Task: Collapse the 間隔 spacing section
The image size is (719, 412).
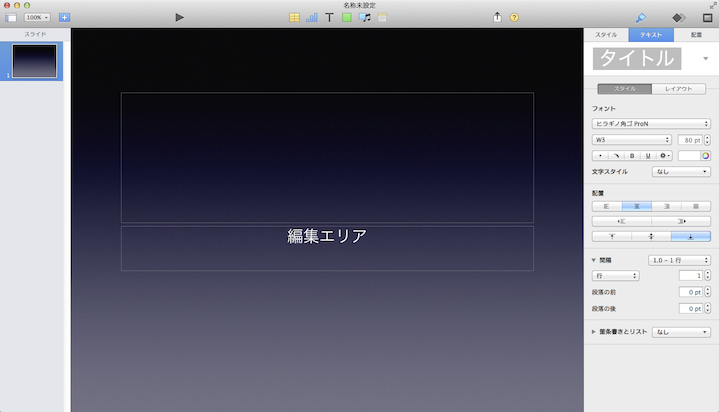Action: coord(594,260)
